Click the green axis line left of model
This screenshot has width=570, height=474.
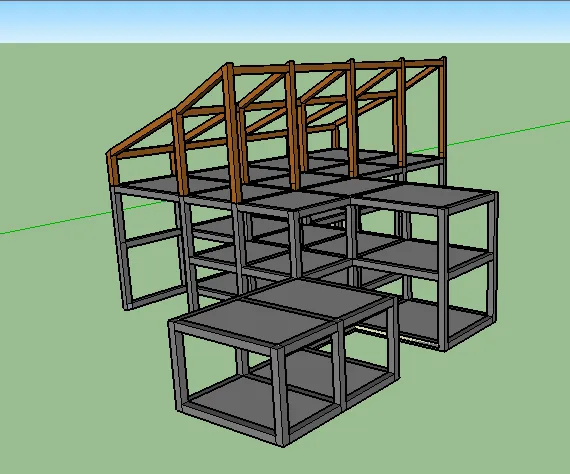pyautogui.click(x=56, y=222)
